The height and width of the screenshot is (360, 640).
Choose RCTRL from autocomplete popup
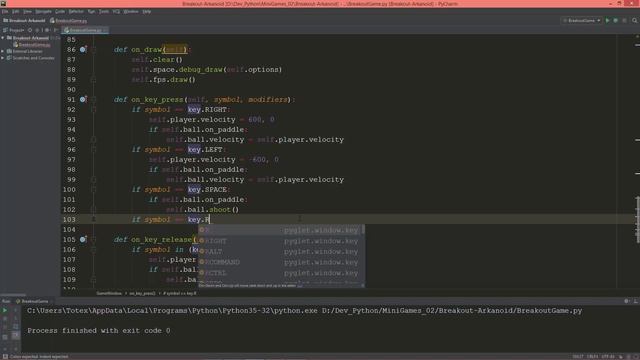coord(281,273)
